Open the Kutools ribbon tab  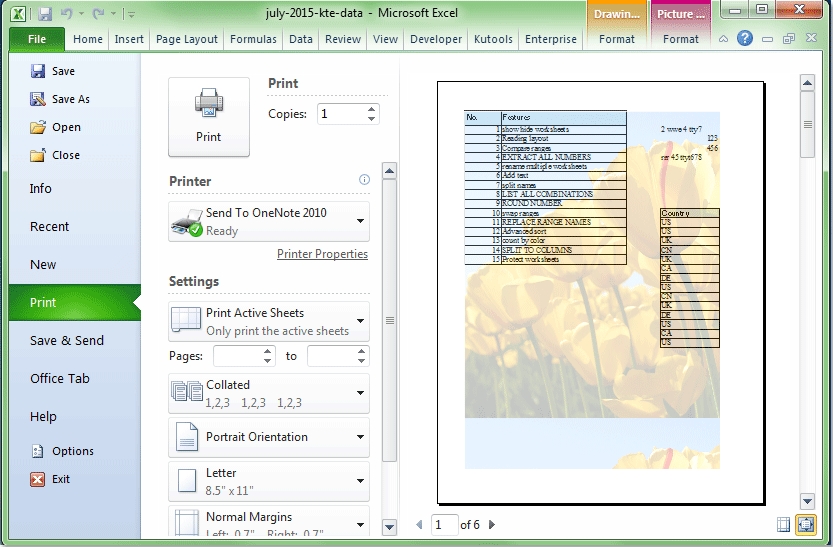point(493,39)
